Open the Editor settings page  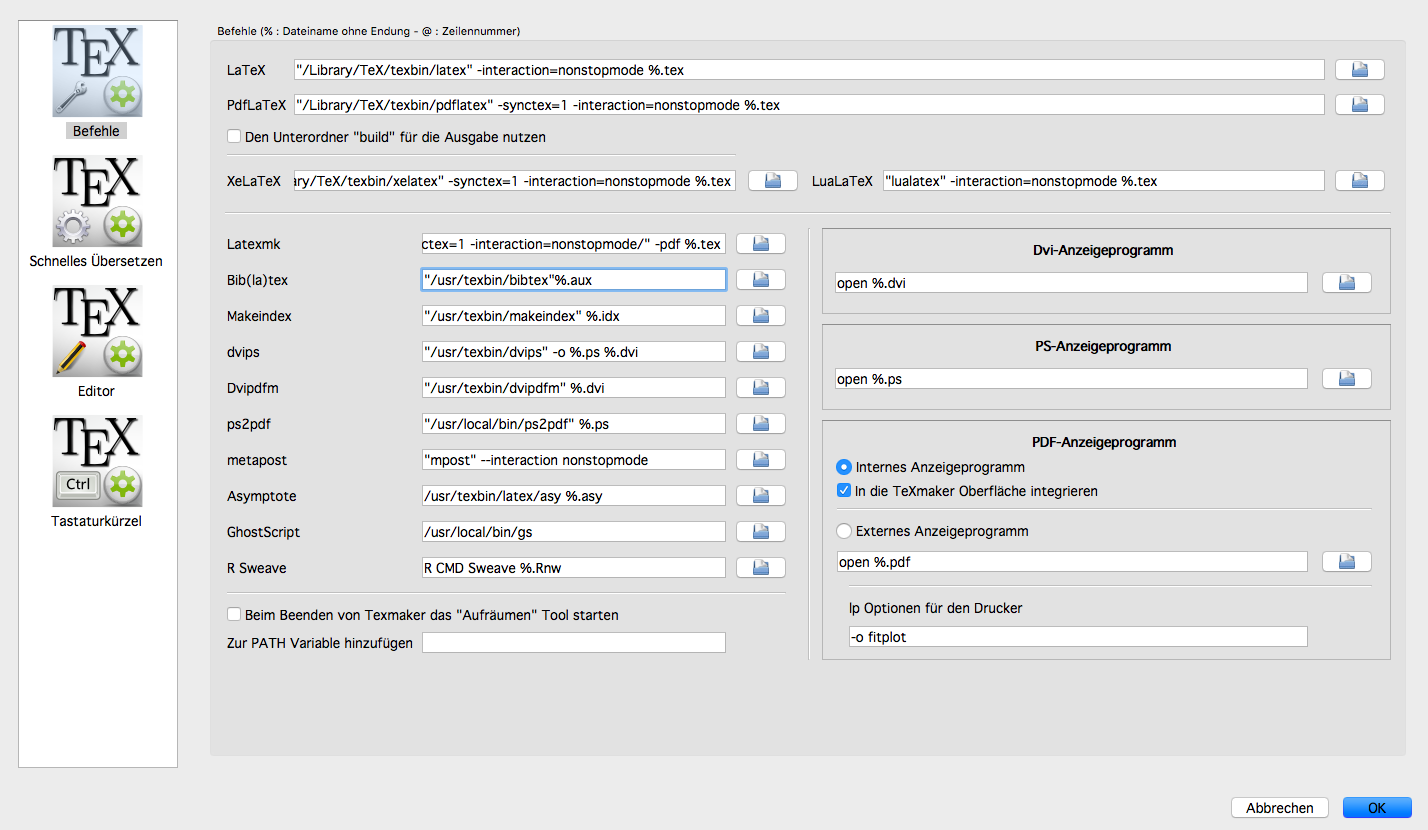click(x=97, y=342)
